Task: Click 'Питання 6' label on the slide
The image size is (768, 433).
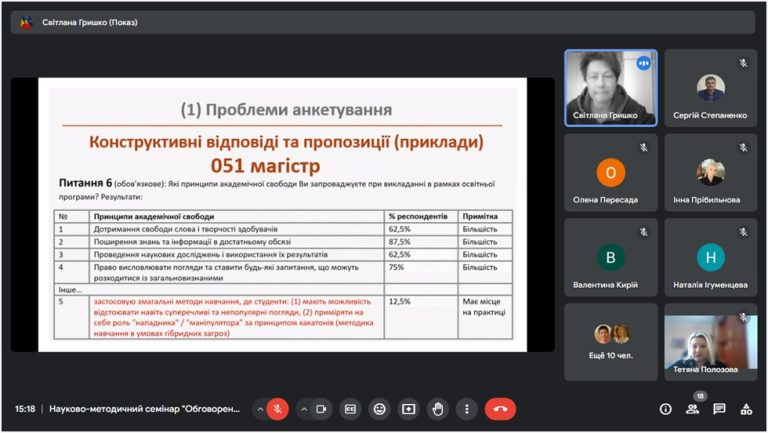Action: click(x=85, y=183)
